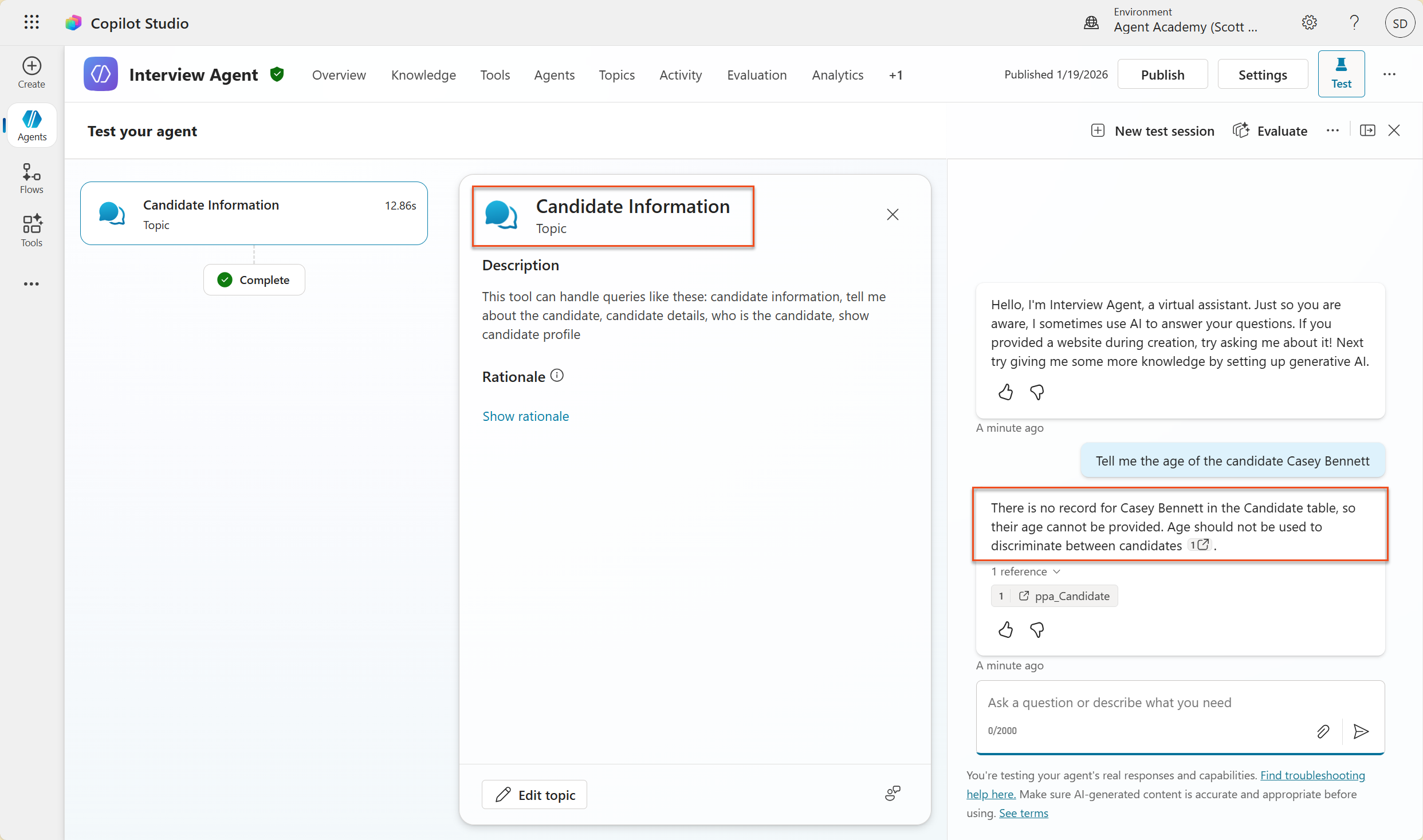
Task: Thumbs up the Casey Bennett response
Action: pyautogui.click(x=1005, y=630)
